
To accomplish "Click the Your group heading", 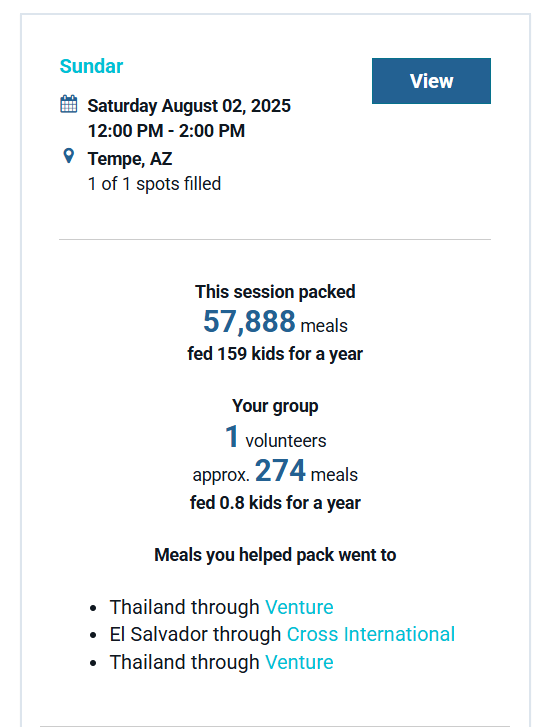I will [275, 406].
